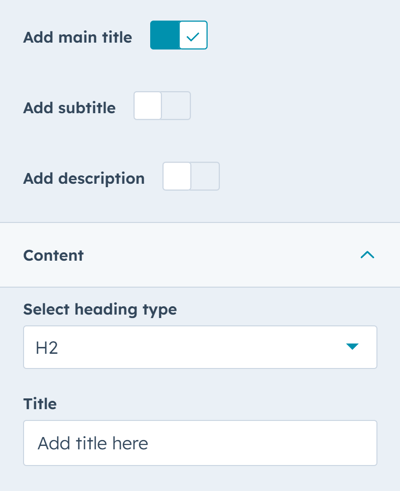Click the 'Content' heading text
The image size is (400, 491).
[53, 256]
